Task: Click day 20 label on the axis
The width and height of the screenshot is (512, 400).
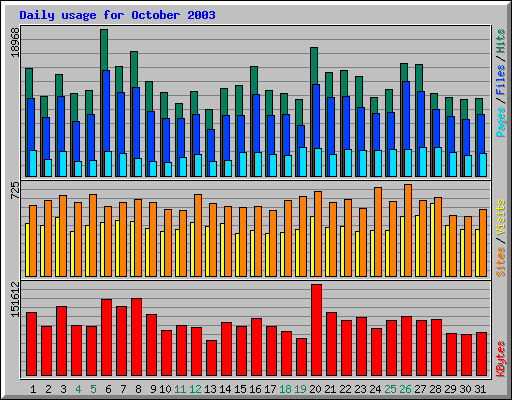Action: 315,389
